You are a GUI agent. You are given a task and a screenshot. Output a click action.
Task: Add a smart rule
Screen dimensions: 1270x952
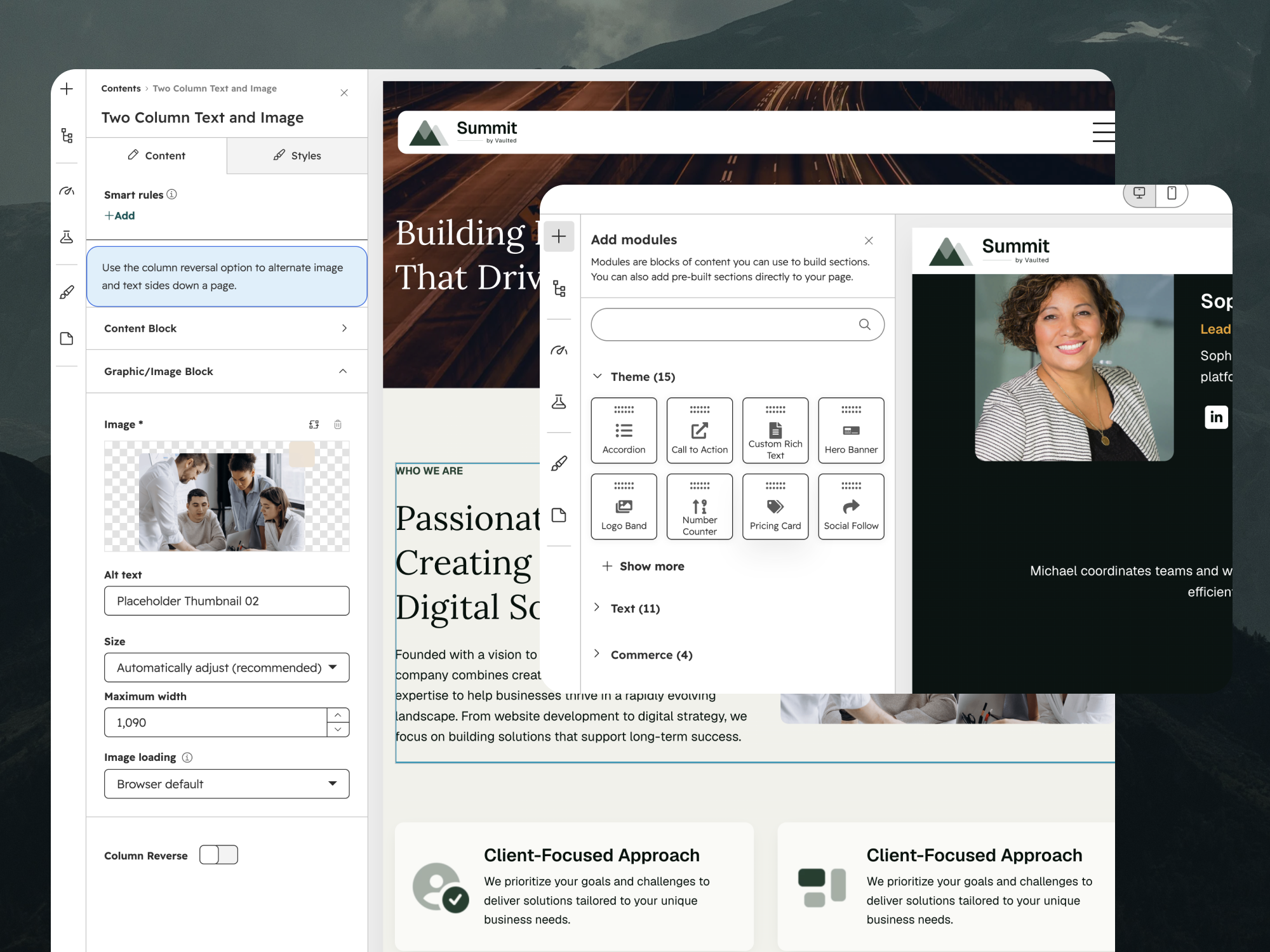pyautogui.click(x=120, y=216)
